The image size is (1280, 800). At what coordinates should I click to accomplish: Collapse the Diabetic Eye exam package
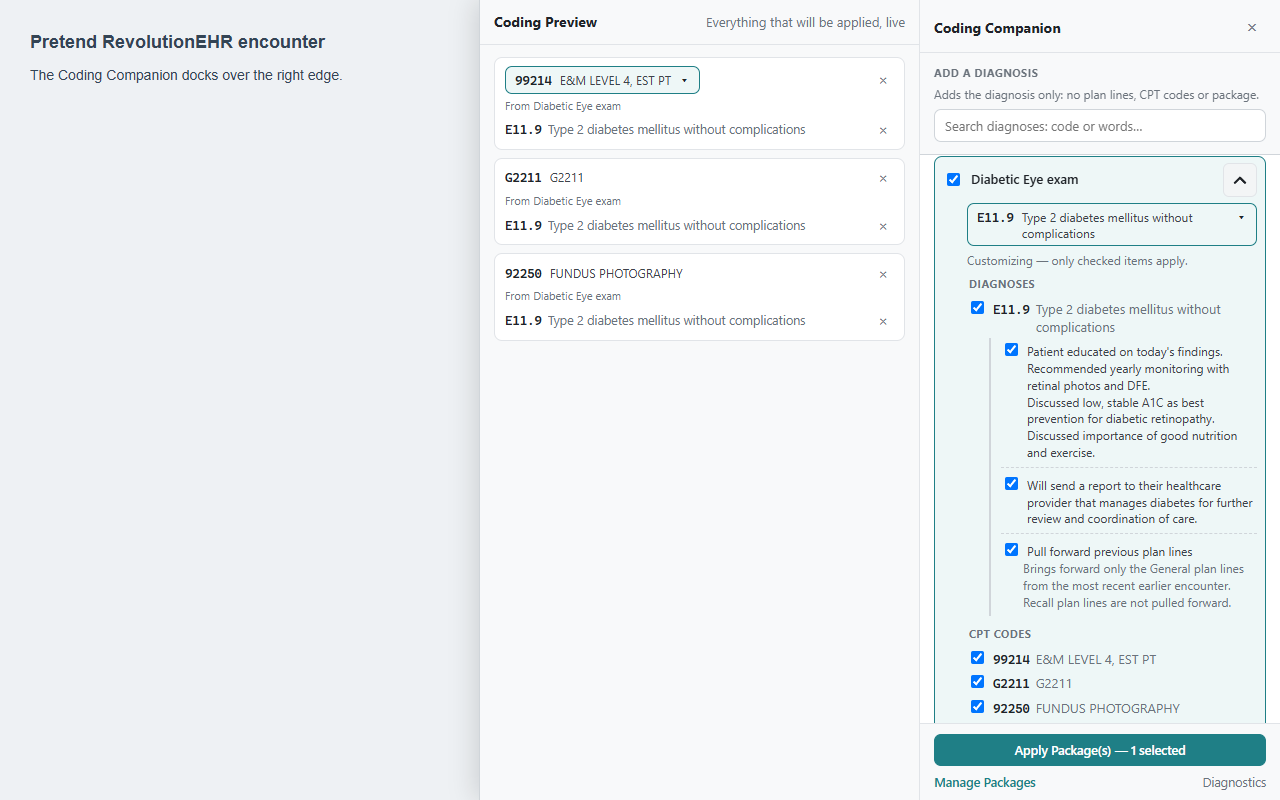1239,180
